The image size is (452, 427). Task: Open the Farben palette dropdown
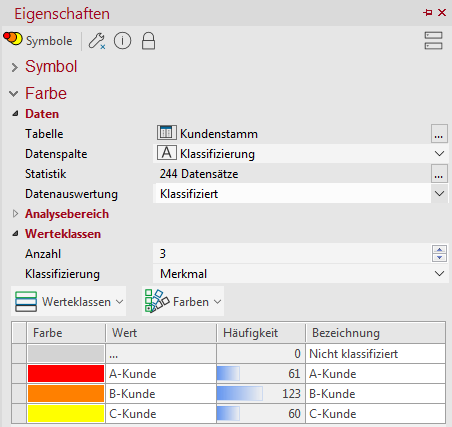point(183,301)
